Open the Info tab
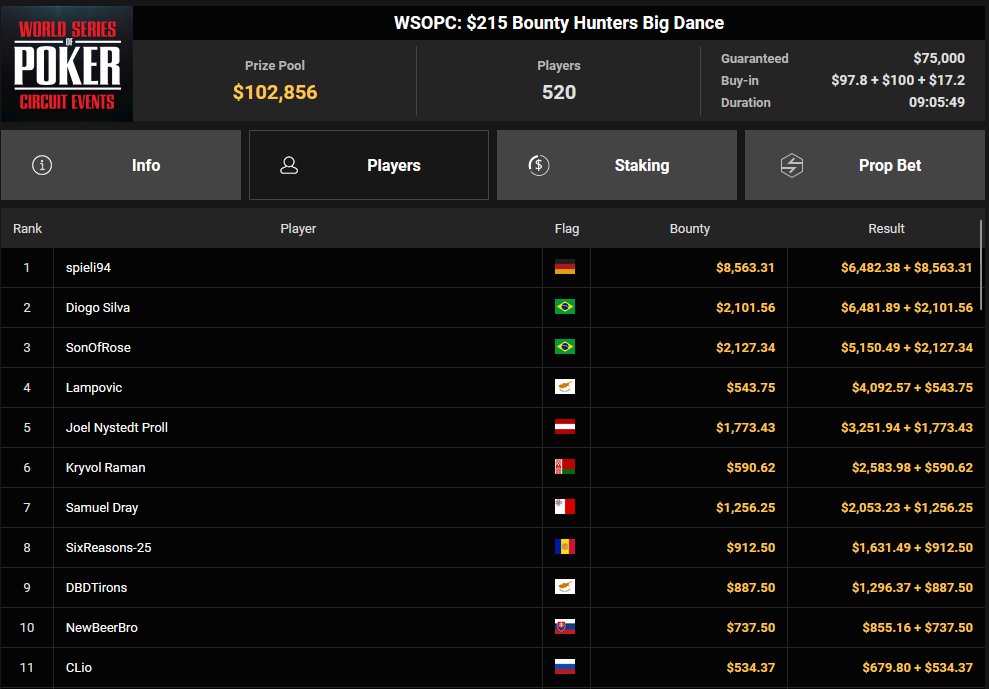989x689 pixels. tap(120, 165)
